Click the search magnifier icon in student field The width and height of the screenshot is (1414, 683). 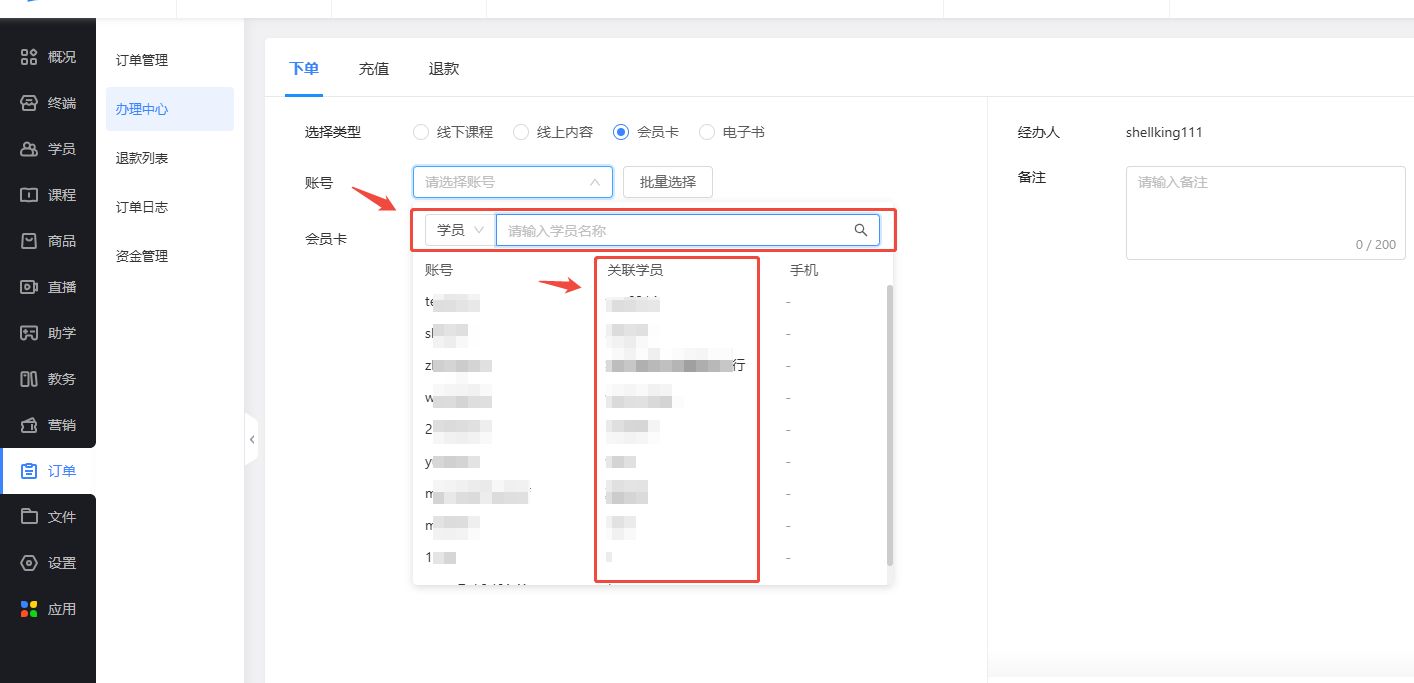860,230
